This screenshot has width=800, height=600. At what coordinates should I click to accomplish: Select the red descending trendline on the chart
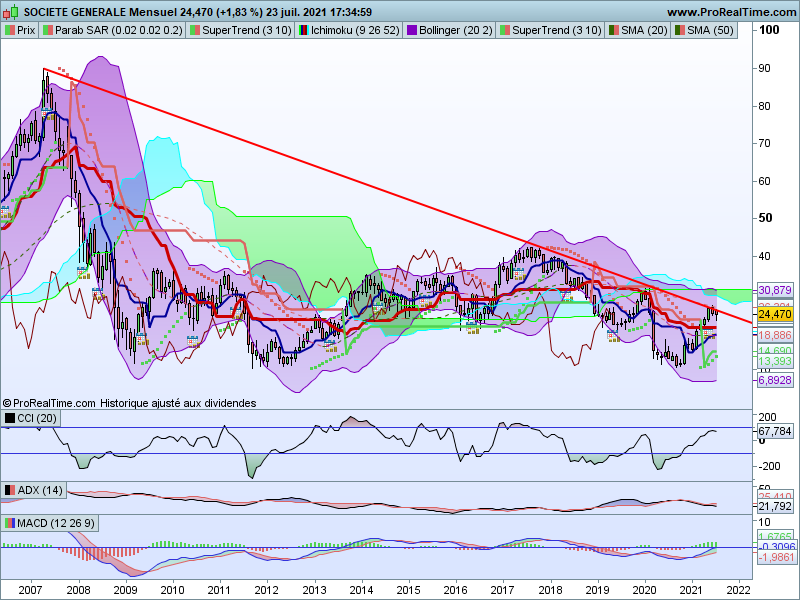pos(398,195)
